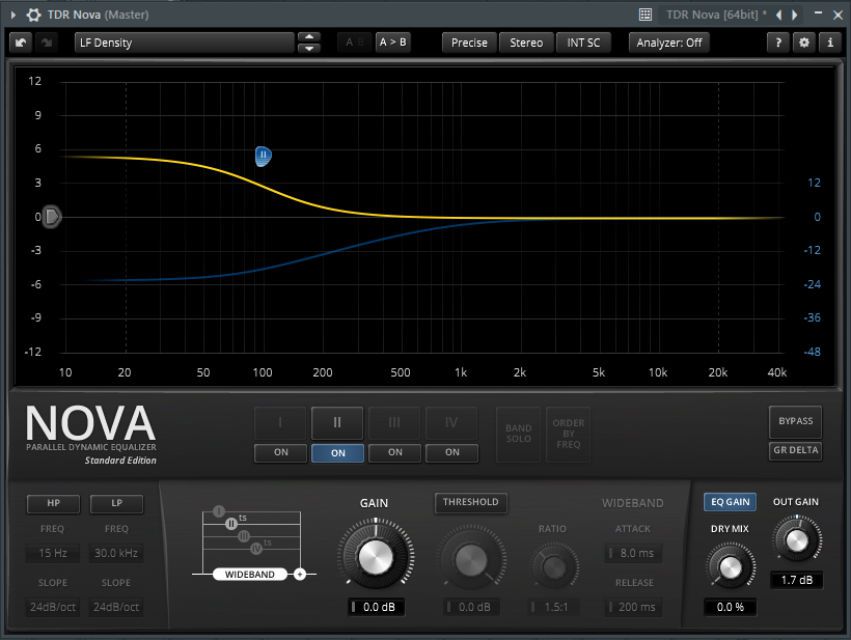Open the LF Density preset dropdown
Screen dimensions: 851x640
coord(185,42)
